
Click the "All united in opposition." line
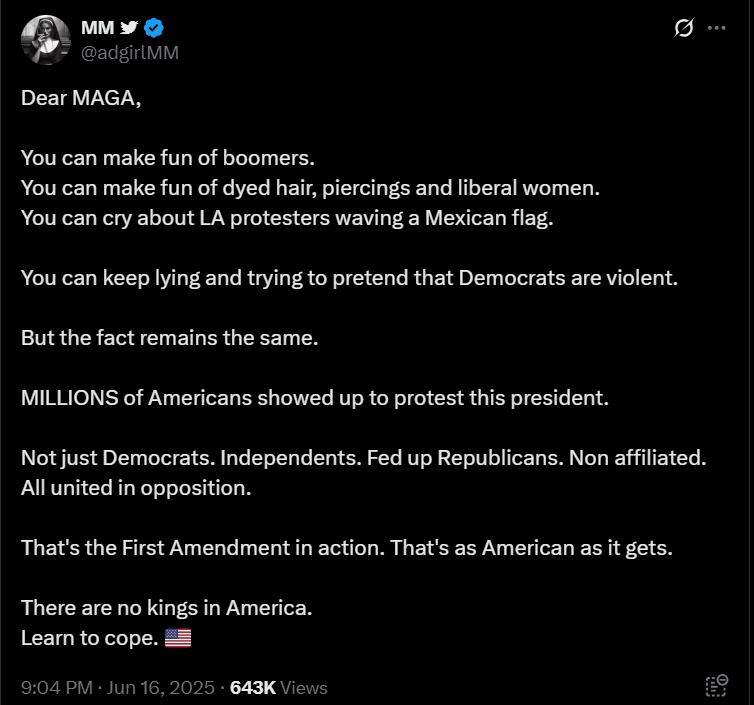click(x=136, y=488)
